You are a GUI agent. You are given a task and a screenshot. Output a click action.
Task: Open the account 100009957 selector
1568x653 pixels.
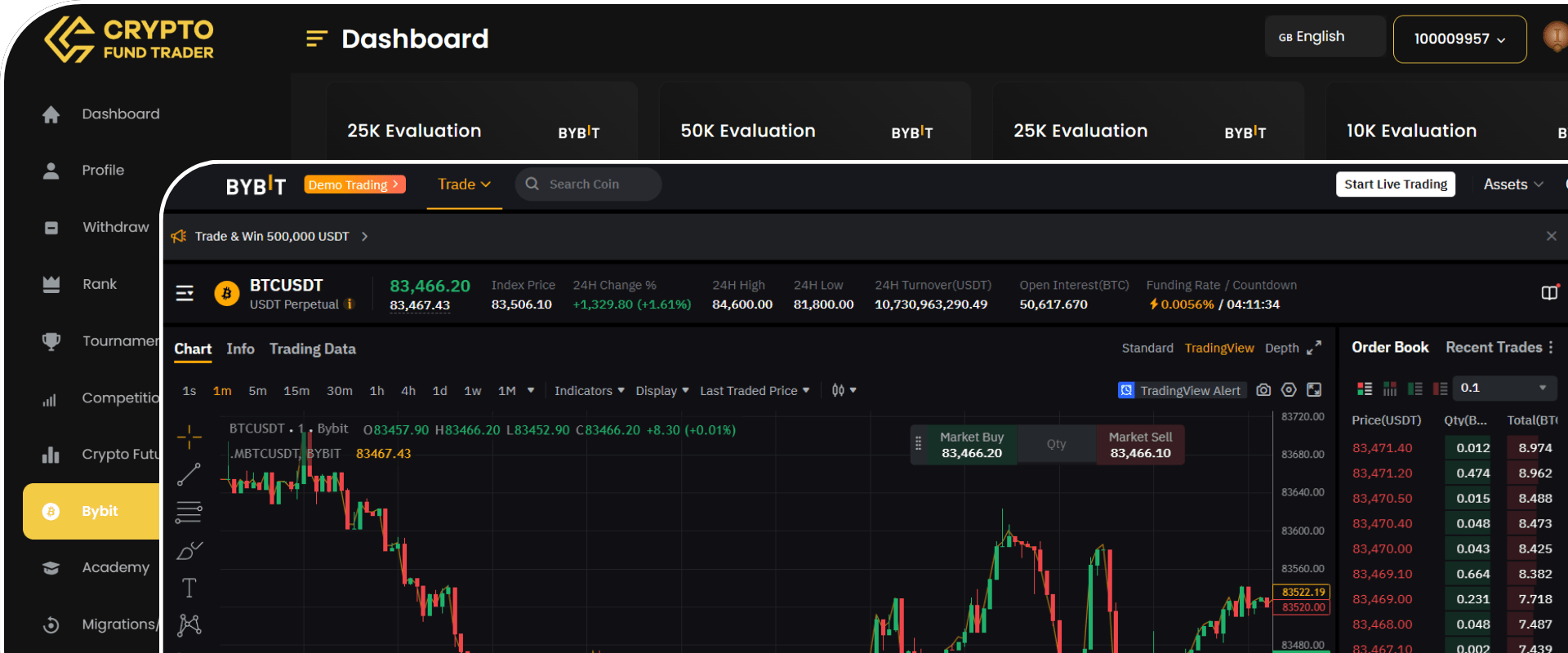click(x=1459, y=39)
